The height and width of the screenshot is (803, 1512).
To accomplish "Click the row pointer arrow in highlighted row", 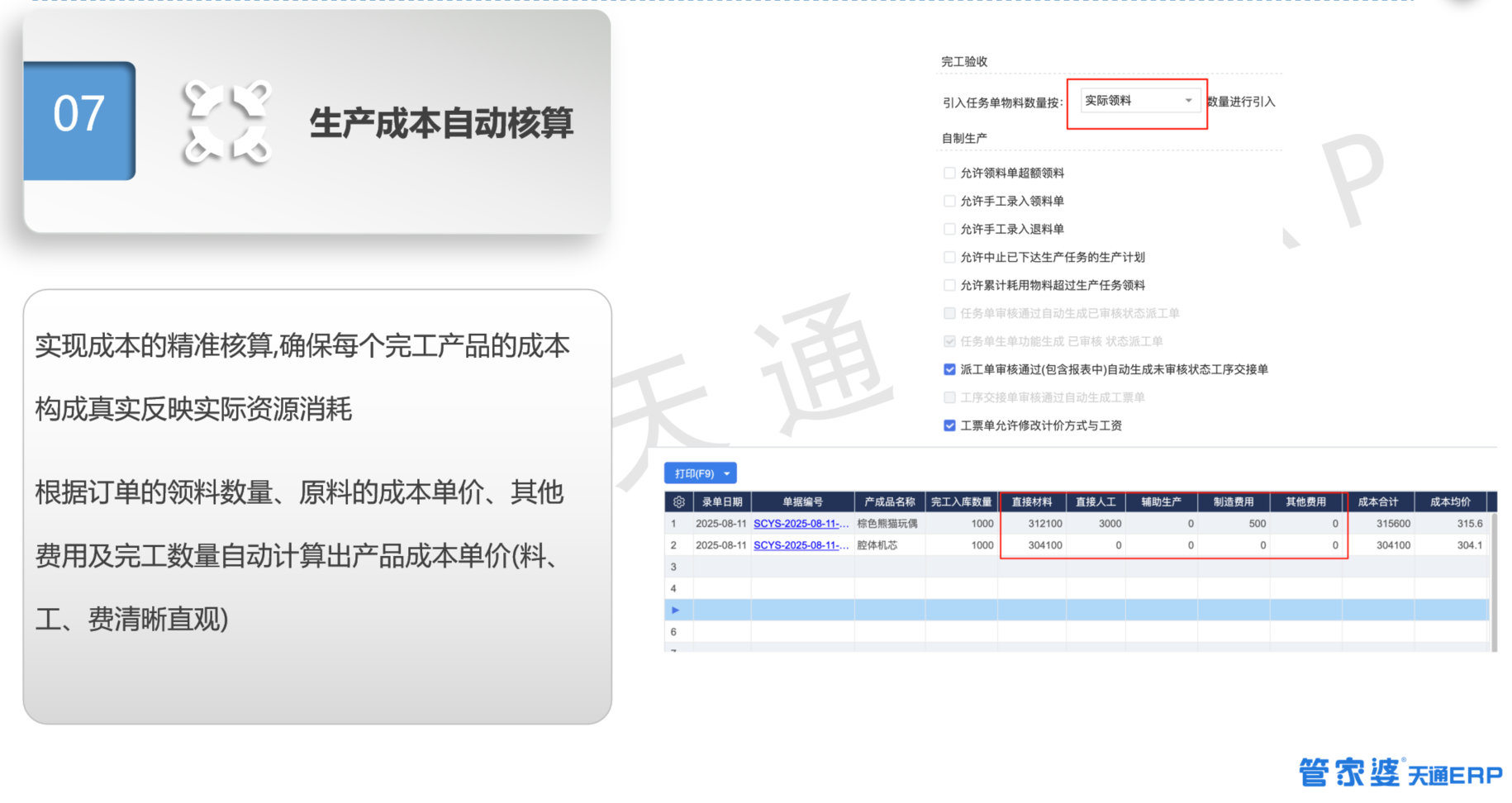I will pos(675,610).
